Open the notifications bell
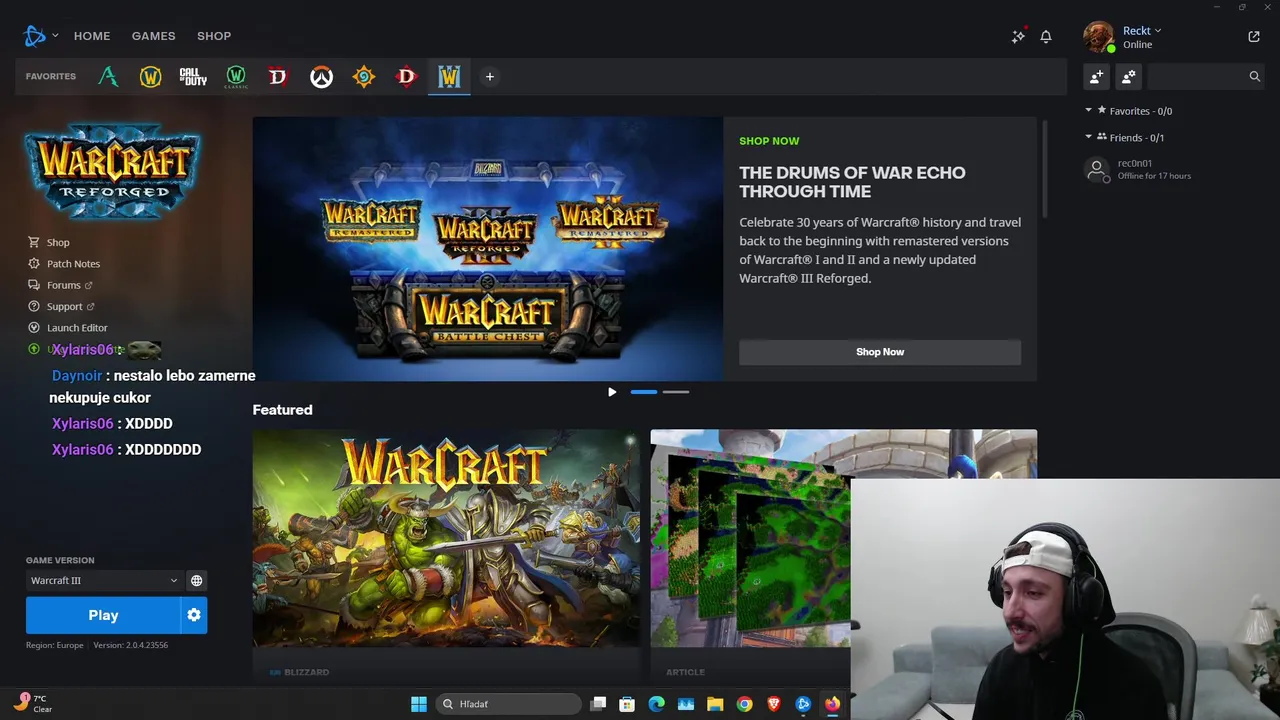Image resolution: width=1280 pixels, height=720 pixels. tap(1046, 36)
